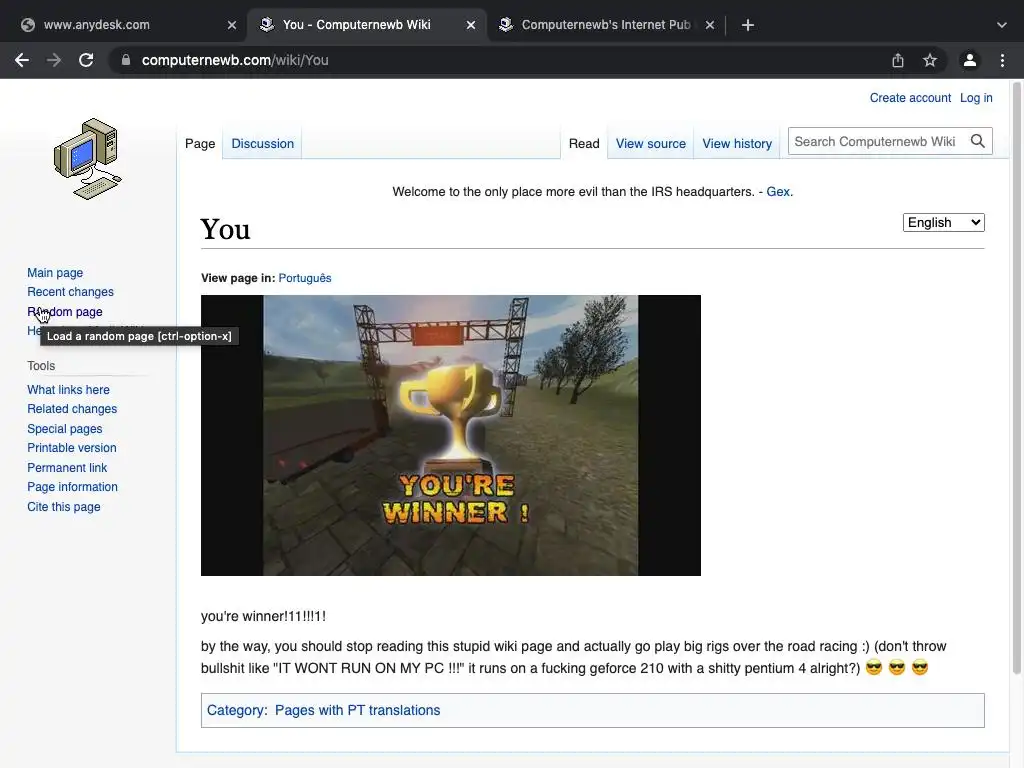Open Recent changes in sidebar

71,292
